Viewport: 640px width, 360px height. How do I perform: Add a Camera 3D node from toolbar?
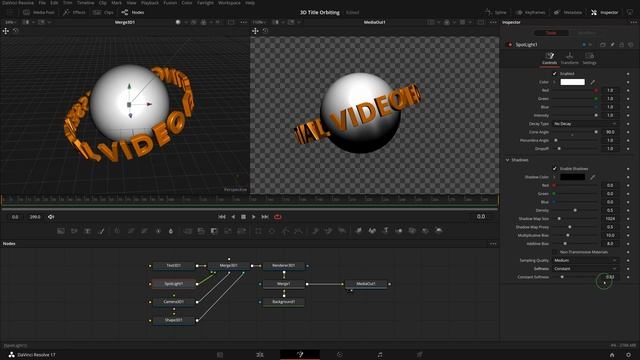[412, 231]
